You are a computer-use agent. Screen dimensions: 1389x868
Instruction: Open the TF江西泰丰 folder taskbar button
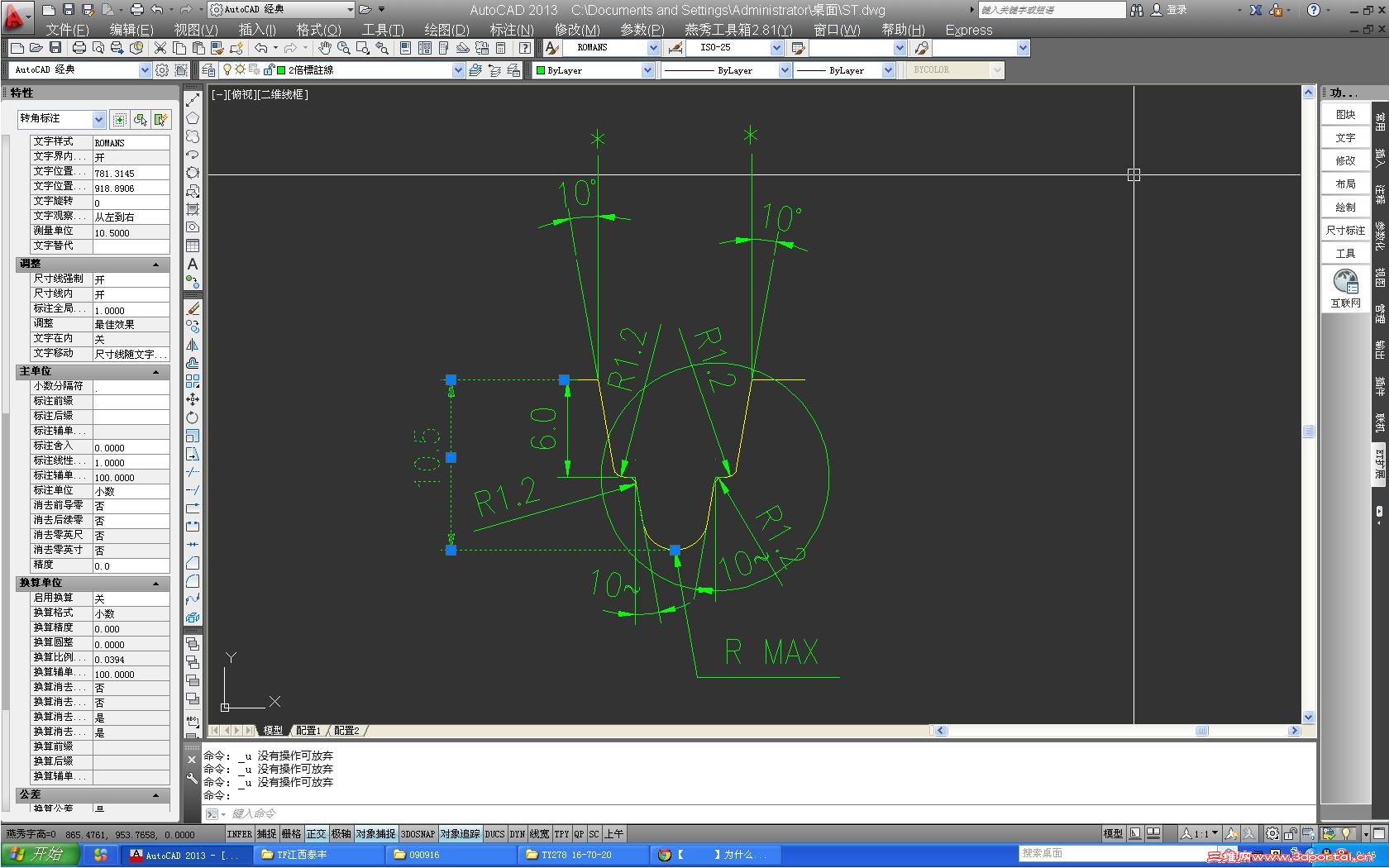pyautogui.click(x=318, y=855)
